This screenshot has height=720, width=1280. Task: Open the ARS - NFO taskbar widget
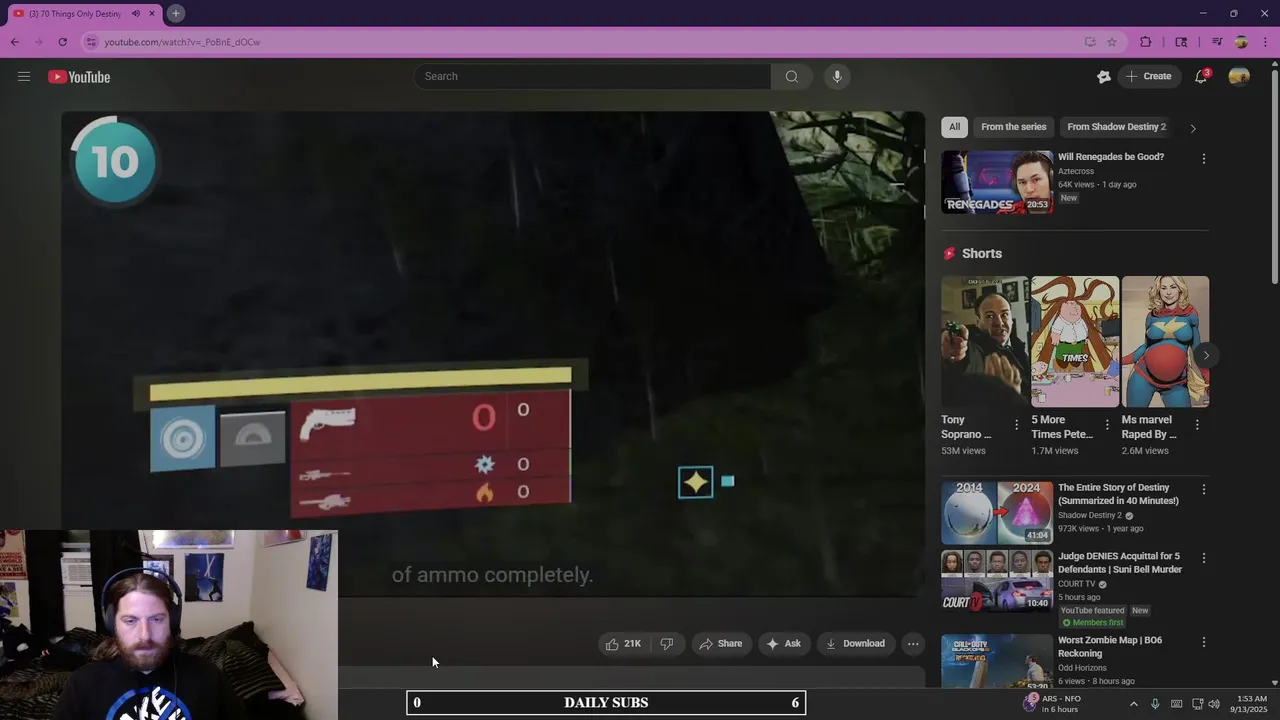[x=1052, y=704]
